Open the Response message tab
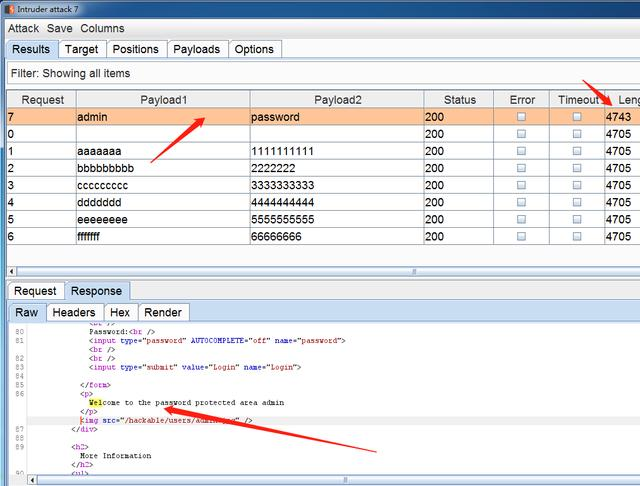 click(x=96, y=291)
